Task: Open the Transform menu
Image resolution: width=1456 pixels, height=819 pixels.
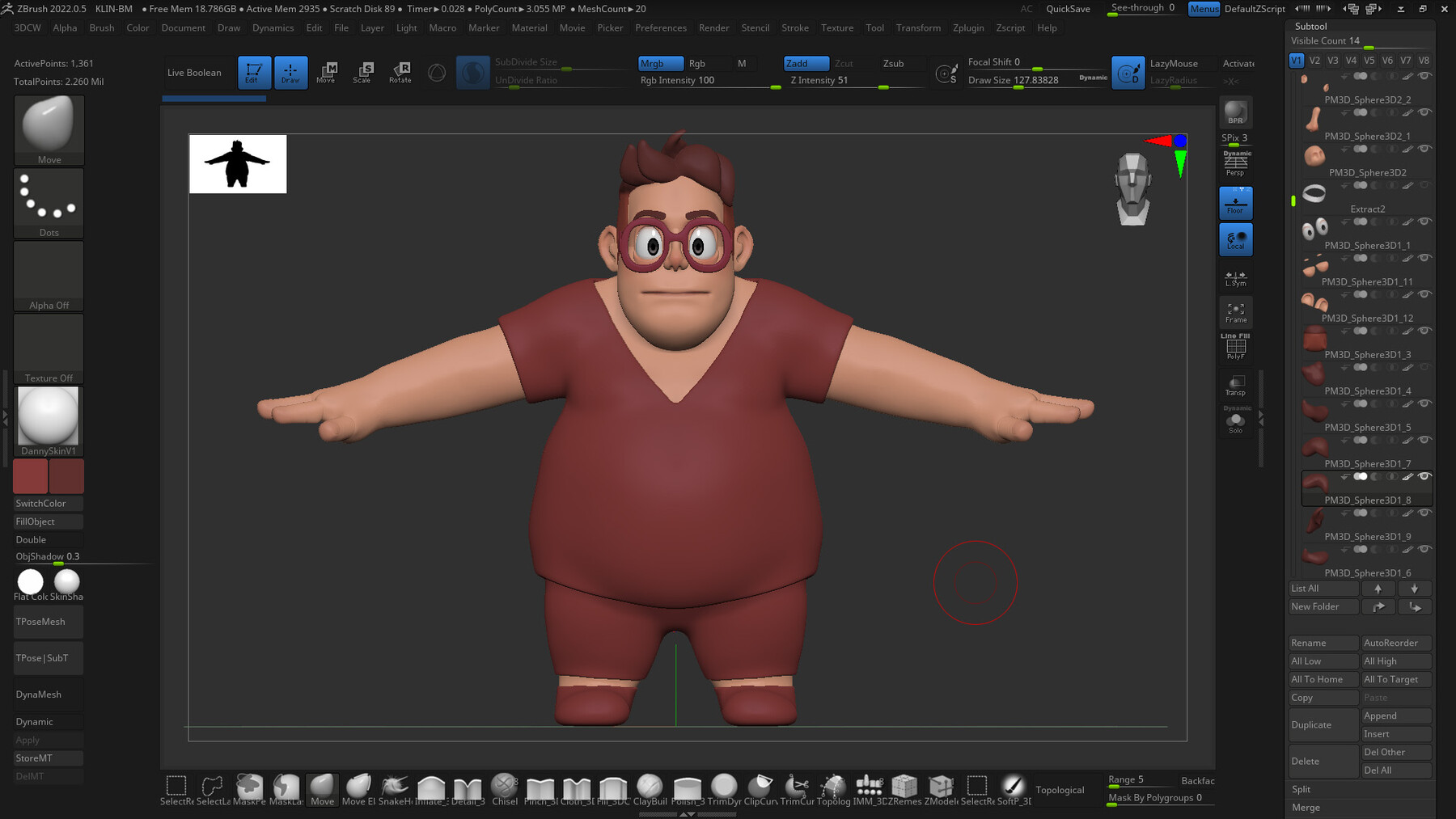Action: [x=918, y=27]
